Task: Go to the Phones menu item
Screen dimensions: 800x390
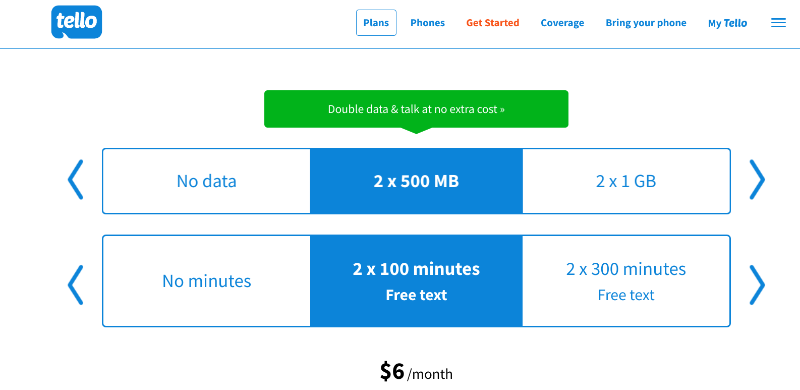Action: (x=428, y=23)
